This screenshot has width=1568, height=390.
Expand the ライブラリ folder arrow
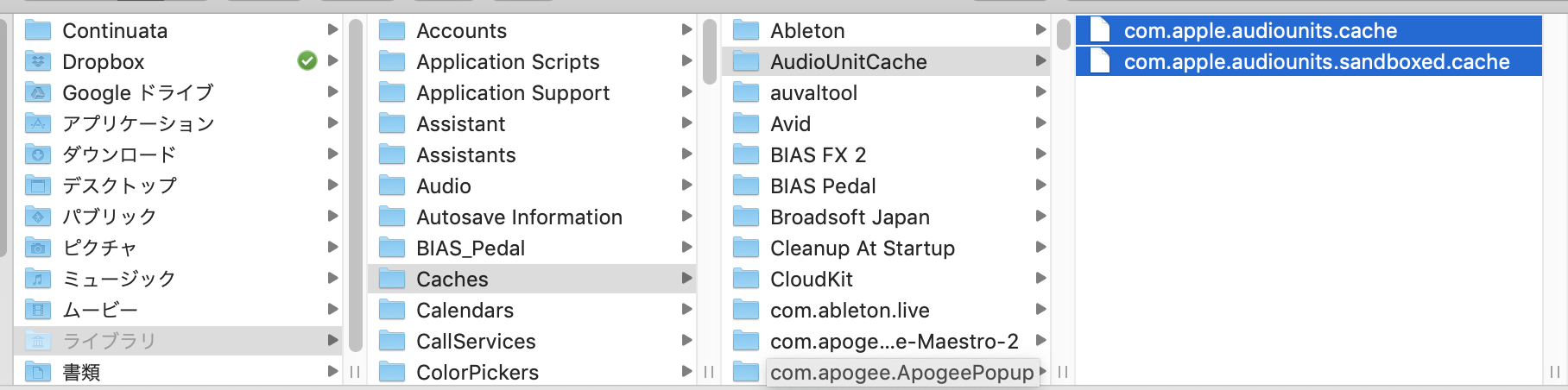point(332,340)
